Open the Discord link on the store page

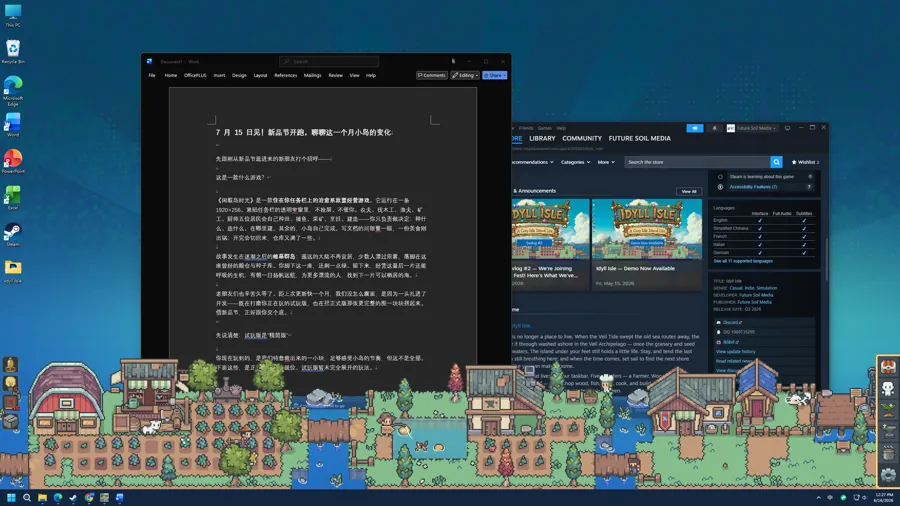(x=732, y=322)
